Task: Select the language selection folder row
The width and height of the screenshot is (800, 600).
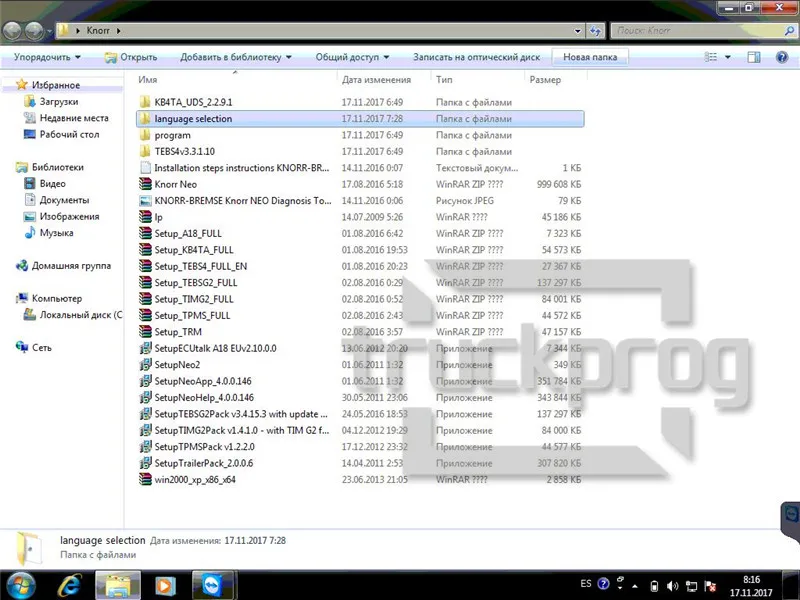Action: [x=360, y=118]
